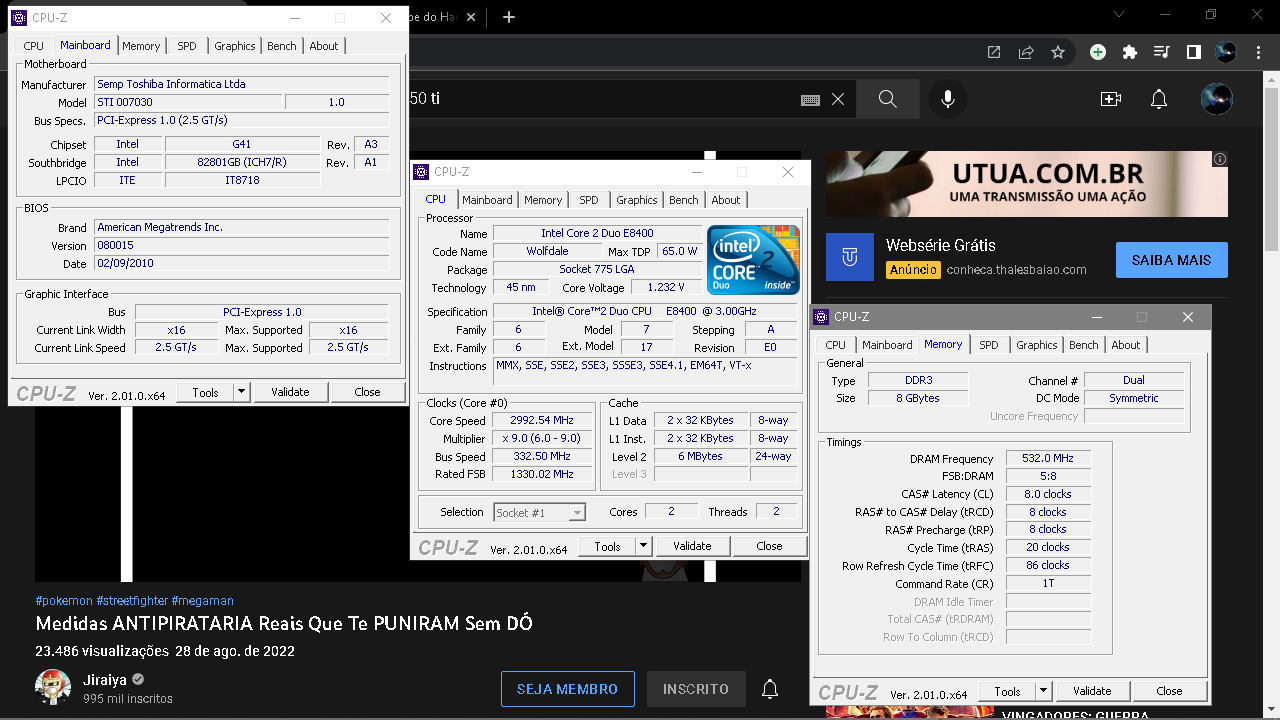Open SPD tab in the CPU window
The image size is (1280, 720).
[x=589, y=200]
